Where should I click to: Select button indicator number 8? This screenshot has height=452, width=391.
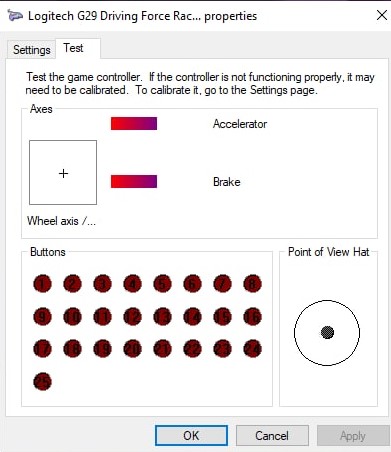coord(252,284)
